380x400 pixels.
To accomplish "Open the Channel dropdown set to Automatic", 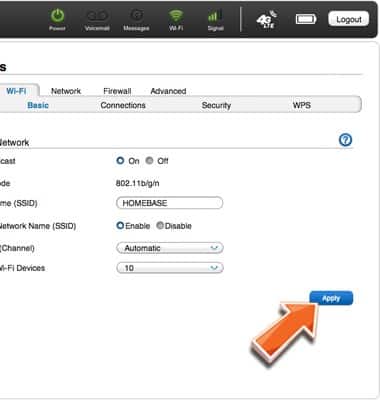I will 170,248.
